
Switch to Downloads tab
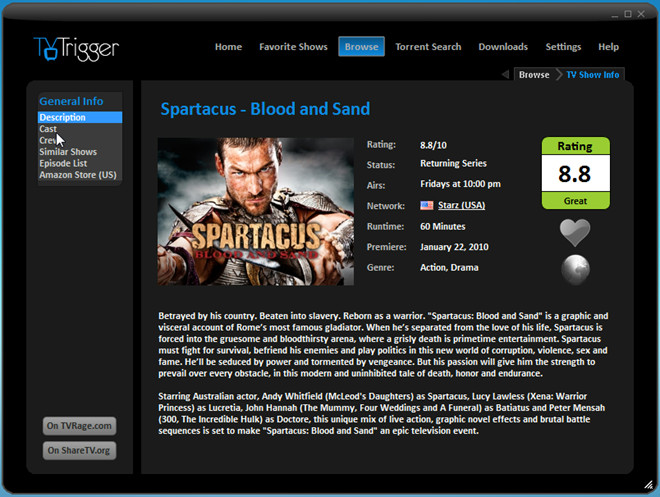503,47
